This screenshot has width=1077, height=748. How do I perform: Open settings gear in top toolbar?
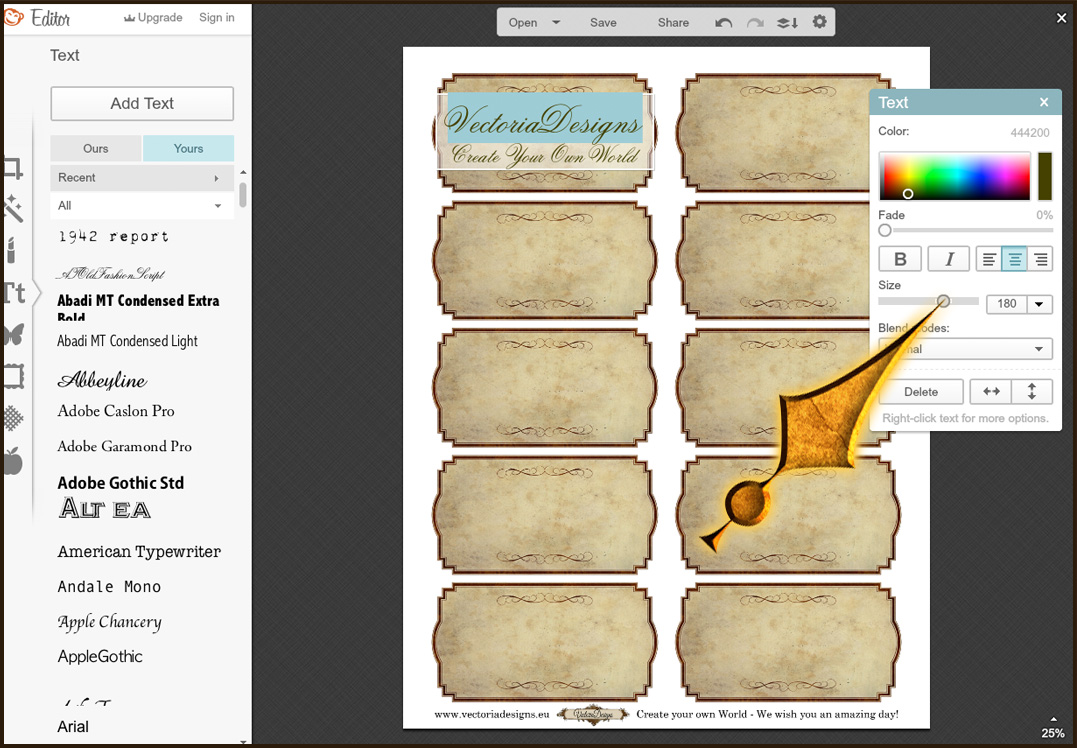[819, 22]
